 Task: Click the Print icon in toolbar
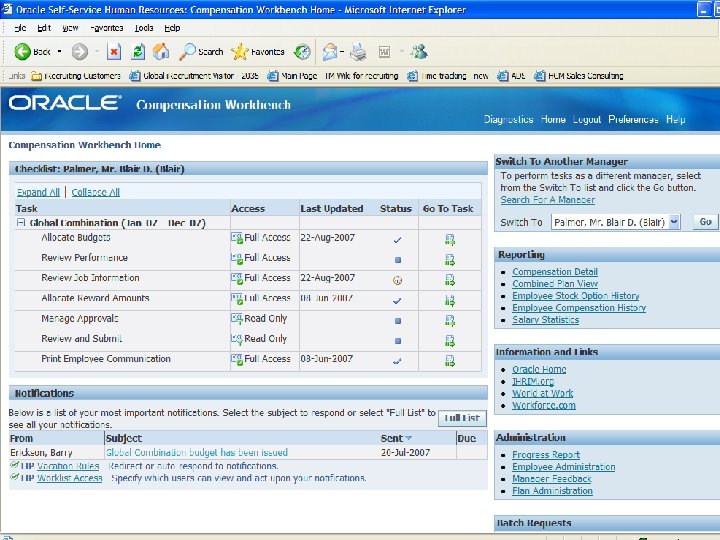tap(358, 52)
